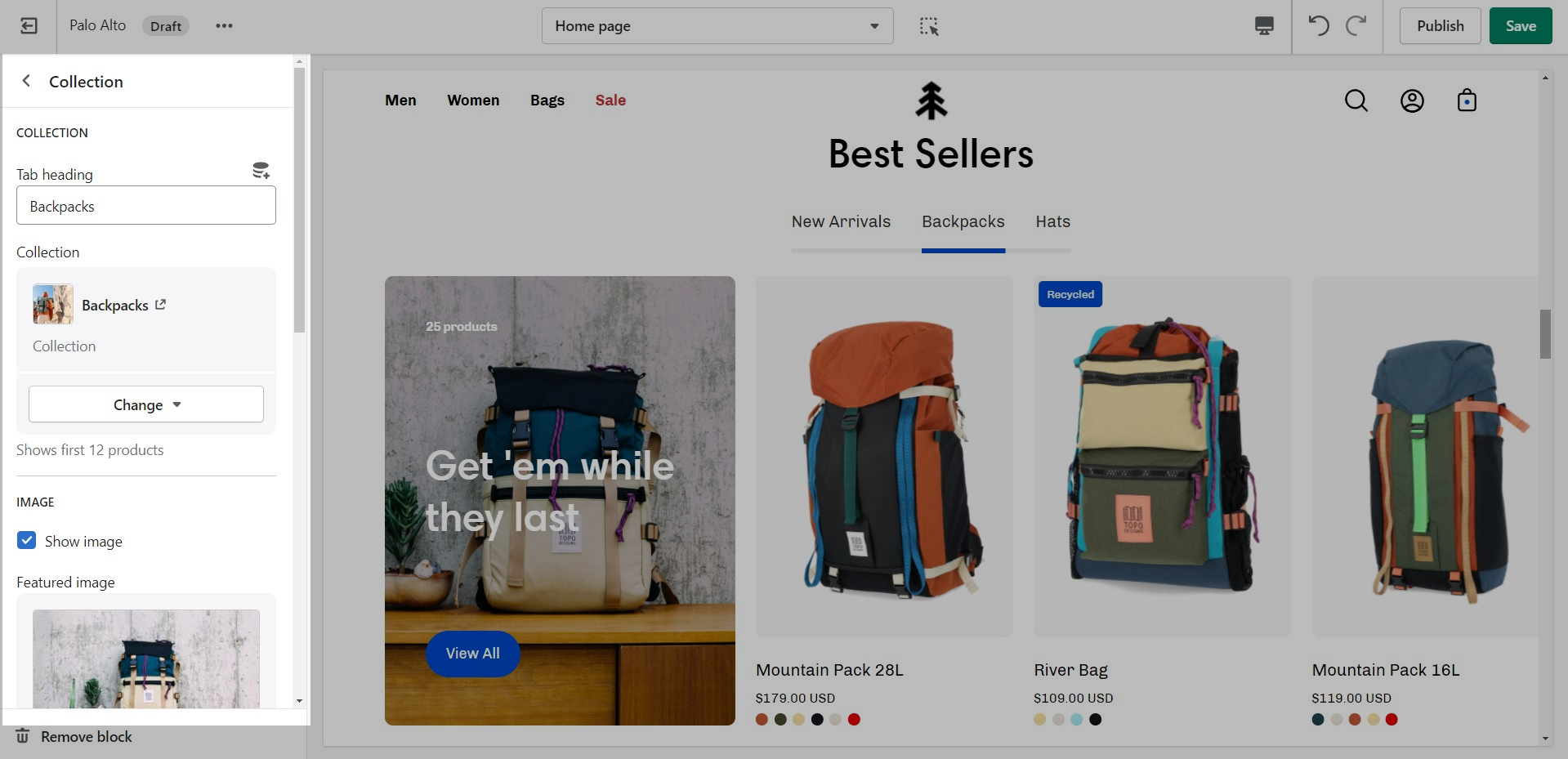Click the exit editor icon
The height and width of the screenshot is (759, 1568).
29,26
